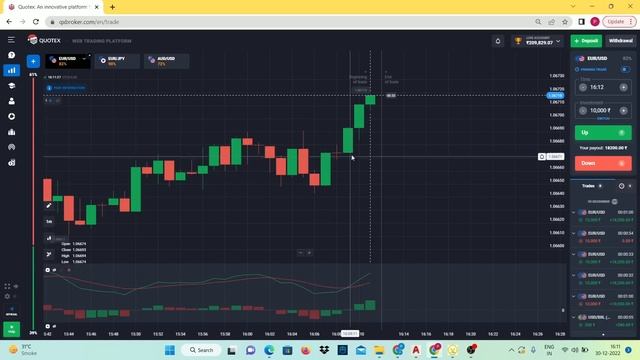Open settings gear icon at bottom left

(7, 296)
